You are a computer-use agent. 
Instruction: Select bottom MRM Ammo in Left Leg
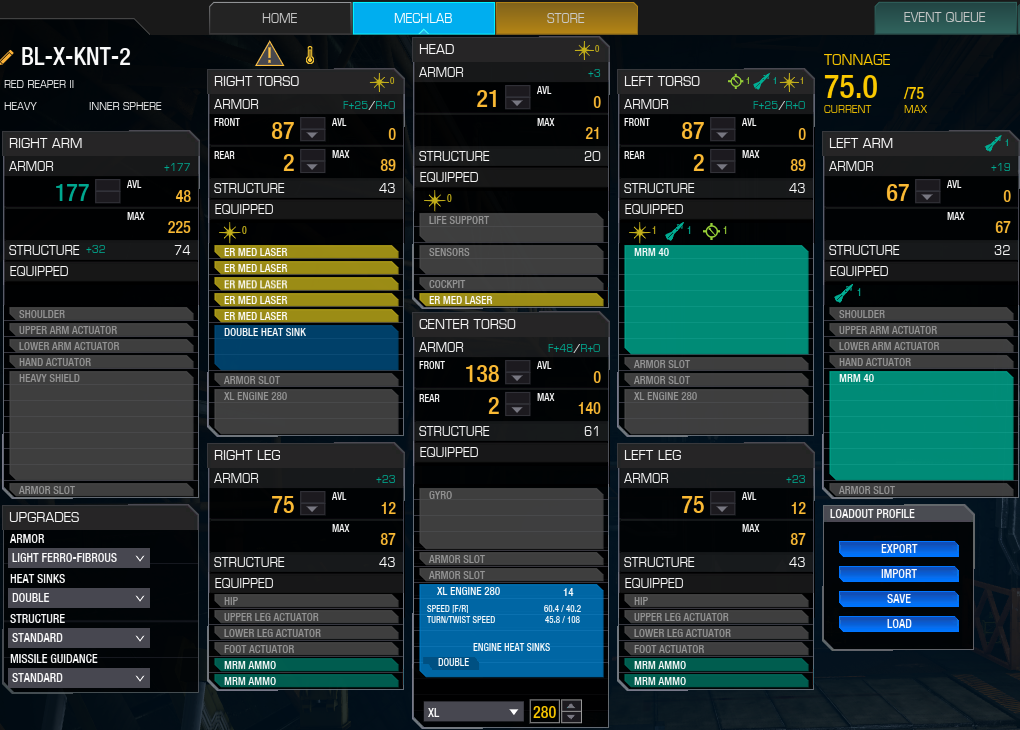716,681
